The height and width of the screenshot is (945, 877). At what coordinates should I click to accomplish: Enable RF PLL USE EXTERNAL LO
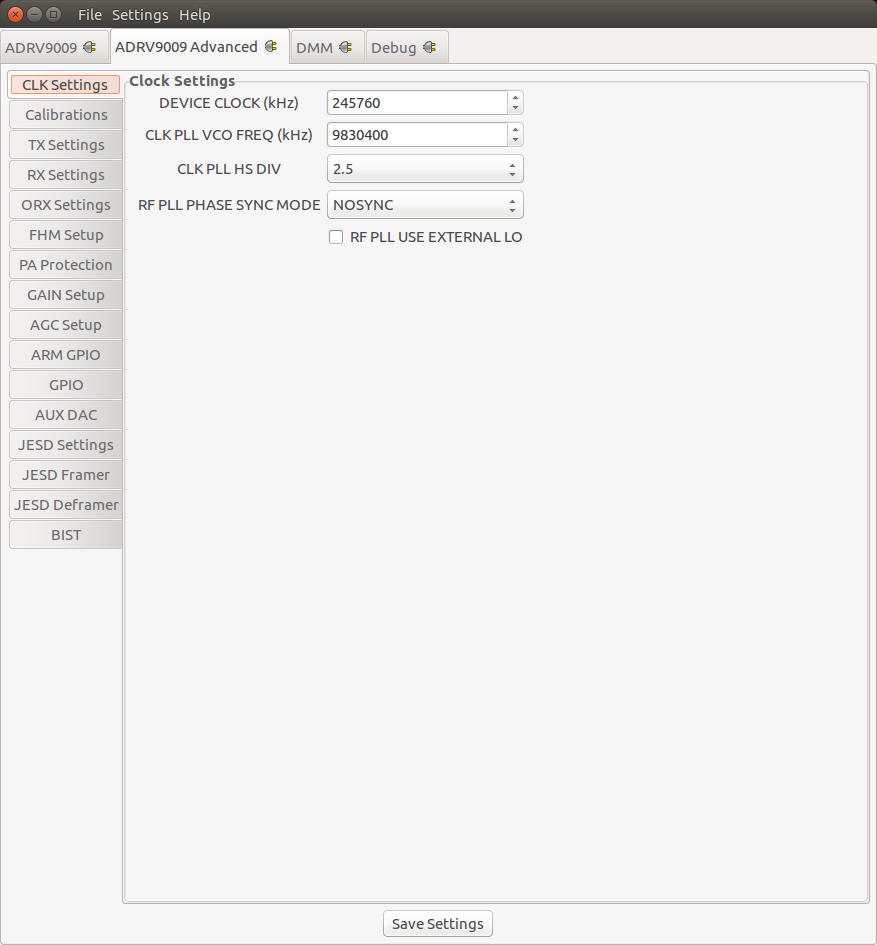click(x=336, y=237)
